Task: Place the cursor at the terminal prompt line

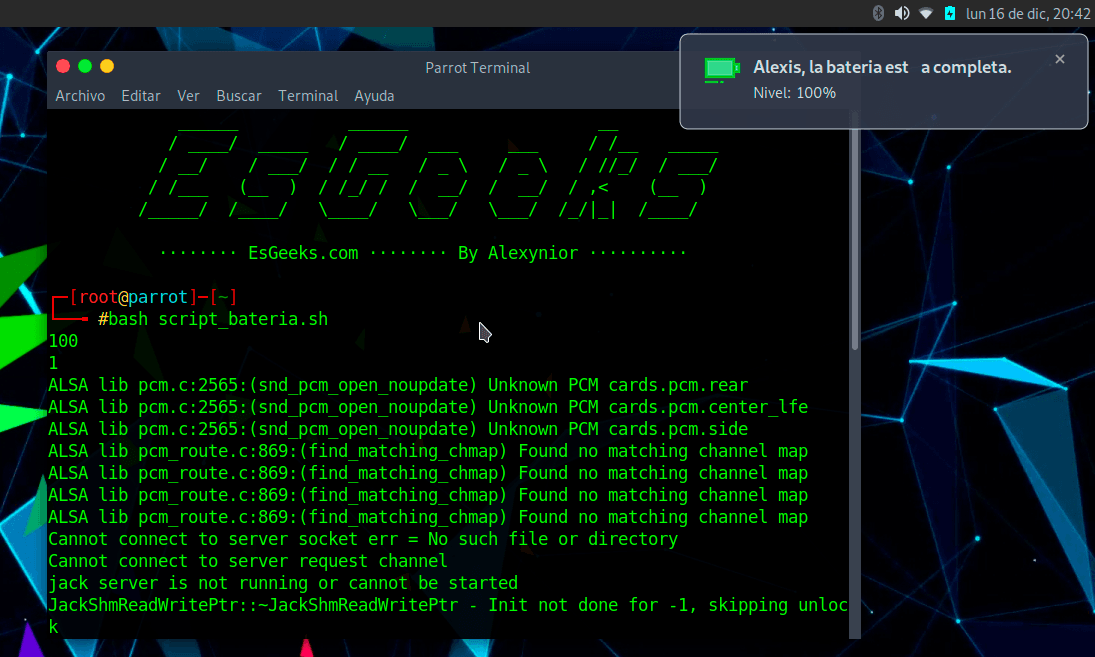Action: pos(210,318)
